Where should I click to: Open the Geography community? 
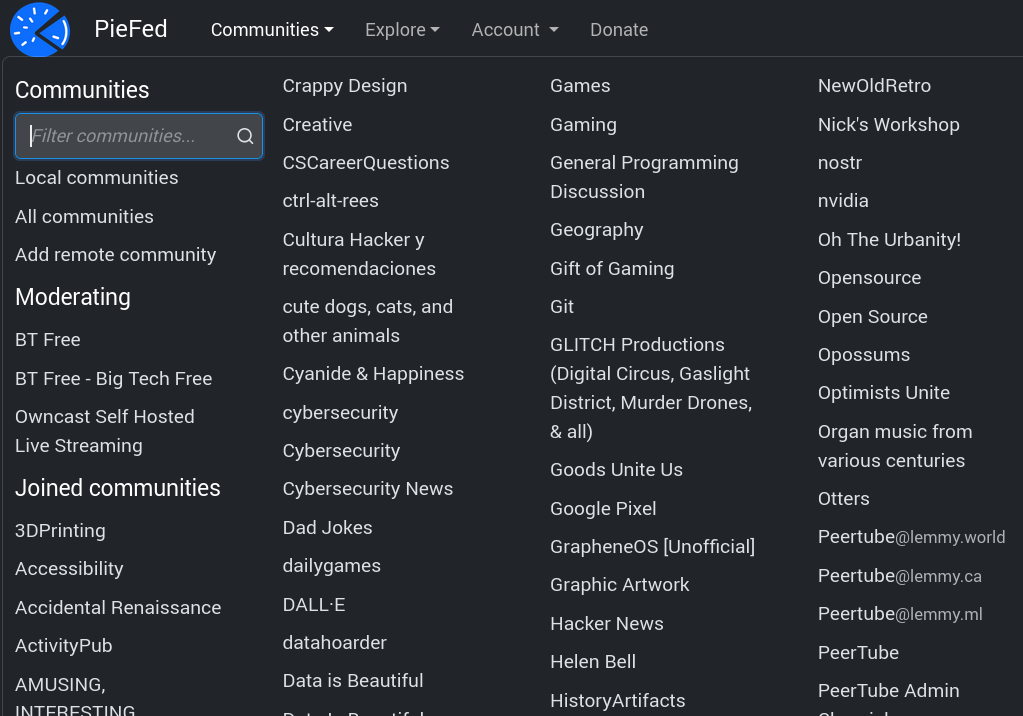[x=596, y=230]
